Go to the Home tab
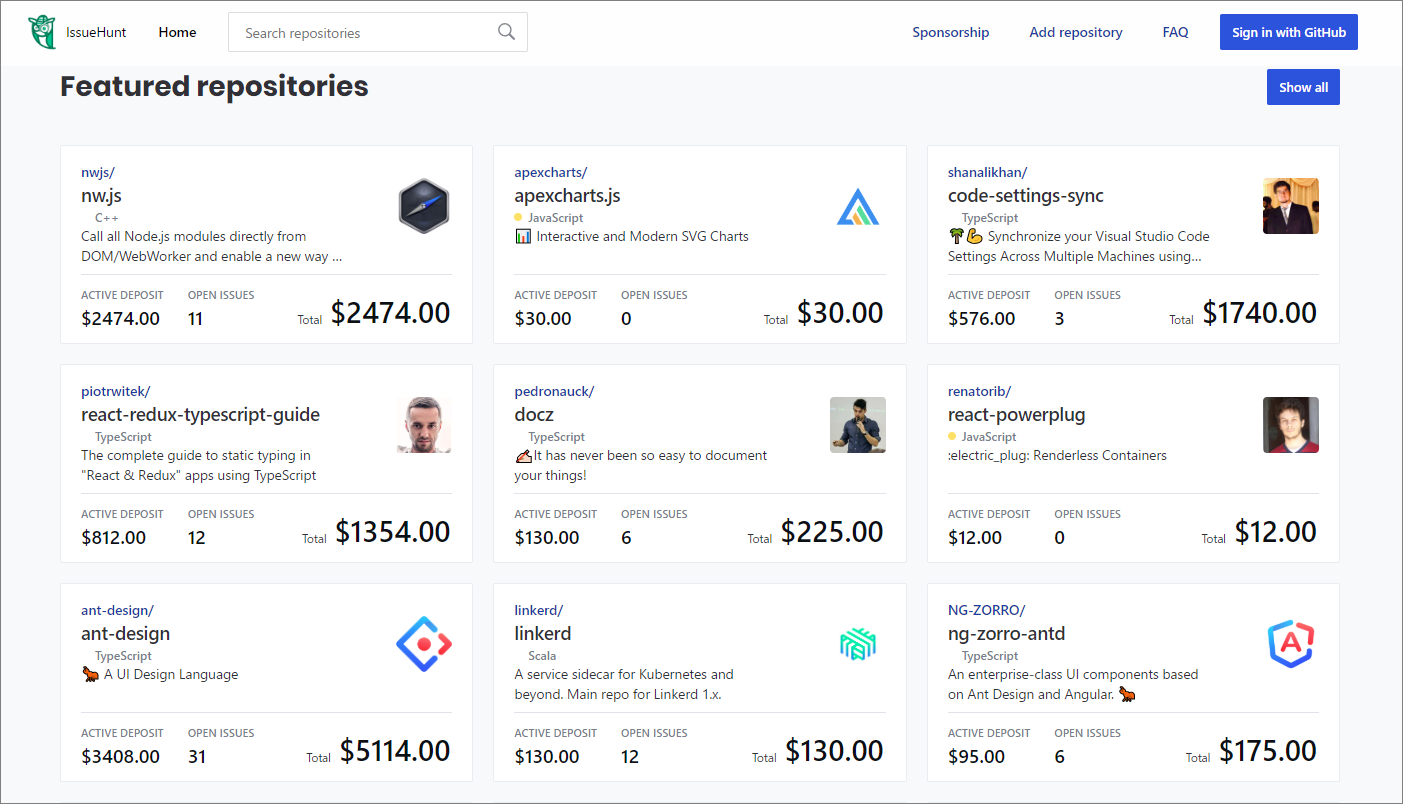This screenshot has height=804, width=1403. tap(177, 32)
